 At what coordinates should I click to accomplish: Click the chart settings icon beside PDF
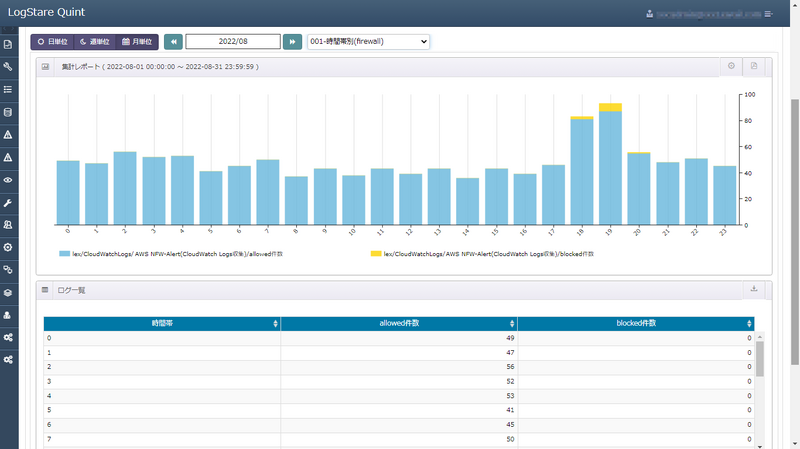(x=731, y=67)
